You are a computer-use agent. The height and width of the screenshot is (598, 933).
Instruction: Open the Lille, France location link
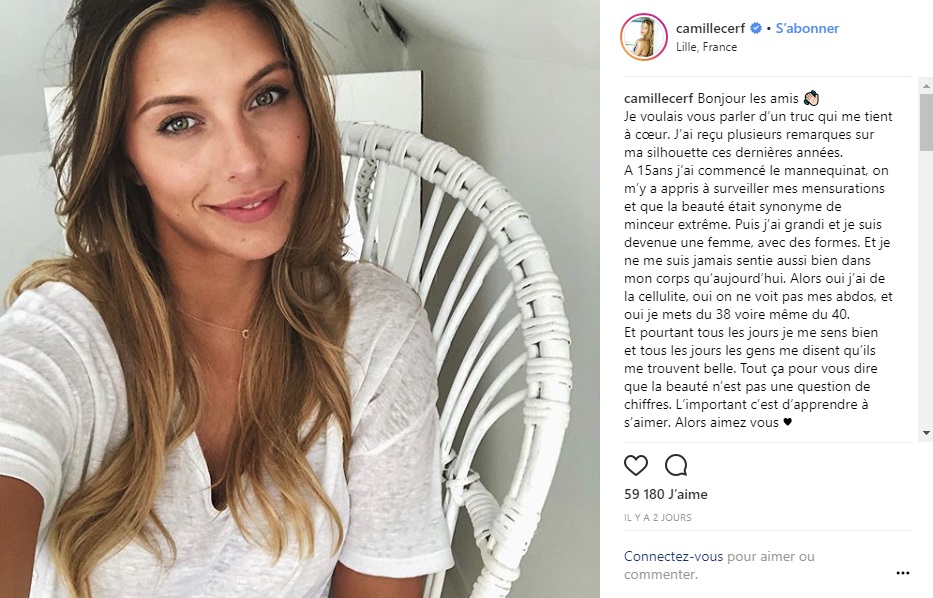(x=706, y=47)
